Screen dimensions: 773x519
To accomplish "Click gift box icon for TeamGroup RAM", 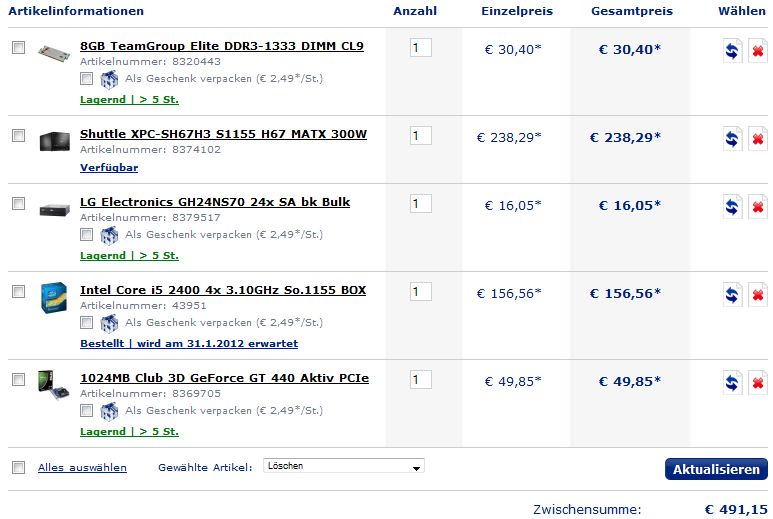I will tap(109, 79).
